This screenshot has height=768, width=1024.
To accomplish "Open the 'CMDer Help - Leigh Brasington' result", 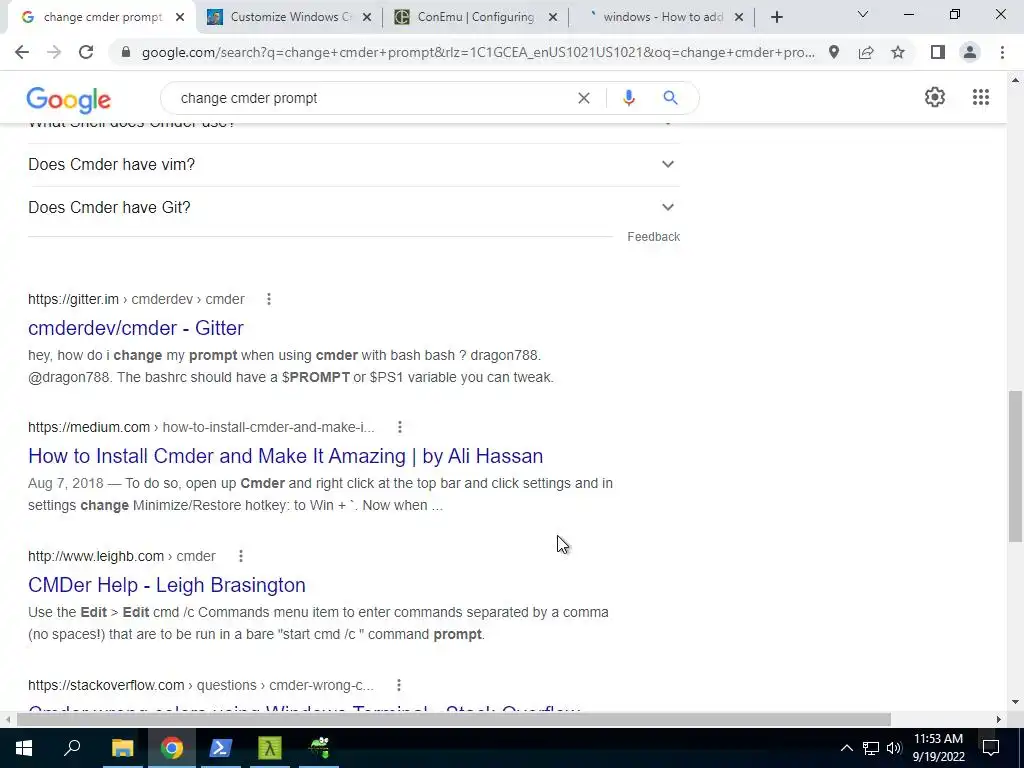I will click(x=167, y=584).
